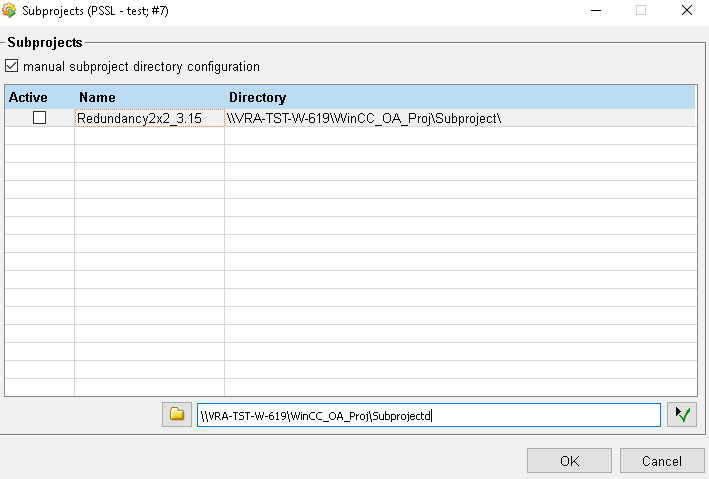Image resolution: width=709 pixels, height=479 pixels.
Task: Toggle manual subproject directory configuration checkbox
Action: pos(12,67)
